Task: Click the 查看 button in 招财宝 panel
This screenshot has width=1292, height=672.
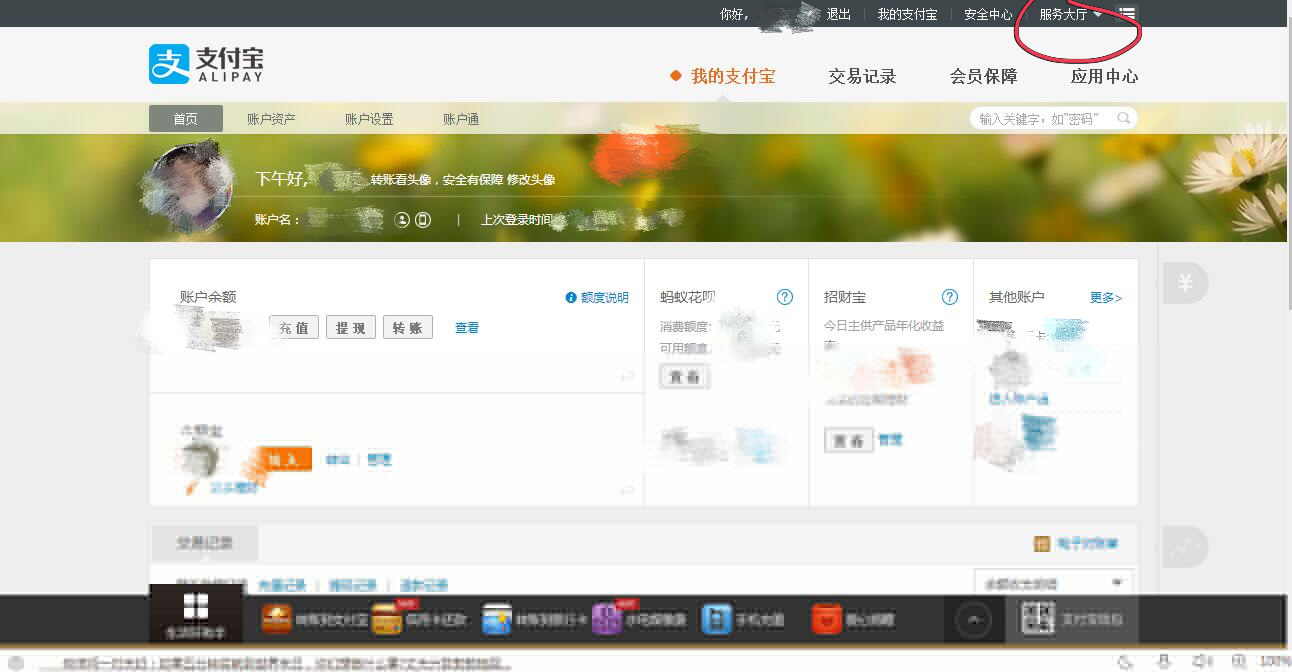Action: coord(849,440)
